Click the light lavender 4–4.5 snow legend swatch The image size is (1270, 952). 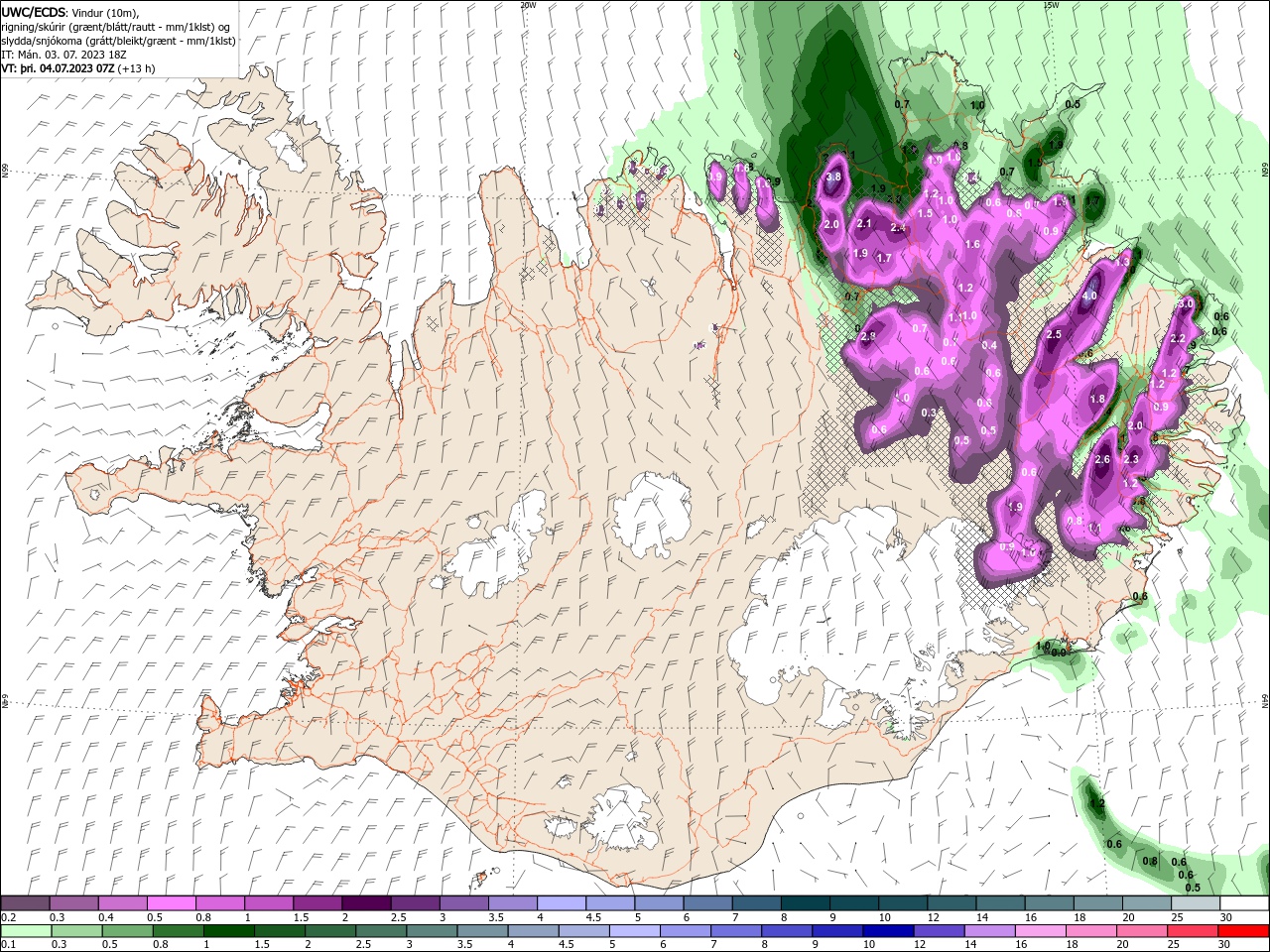[562, 903]
